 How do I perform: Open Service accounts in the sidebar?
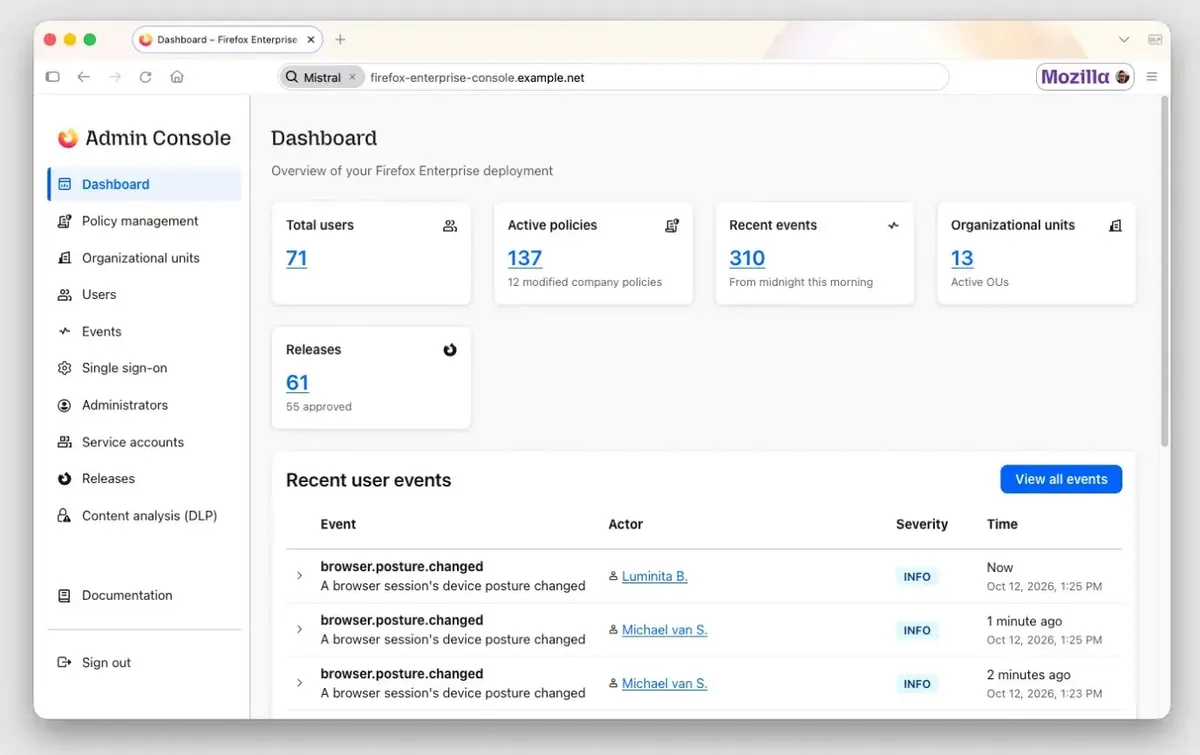(x=145, y=442)
